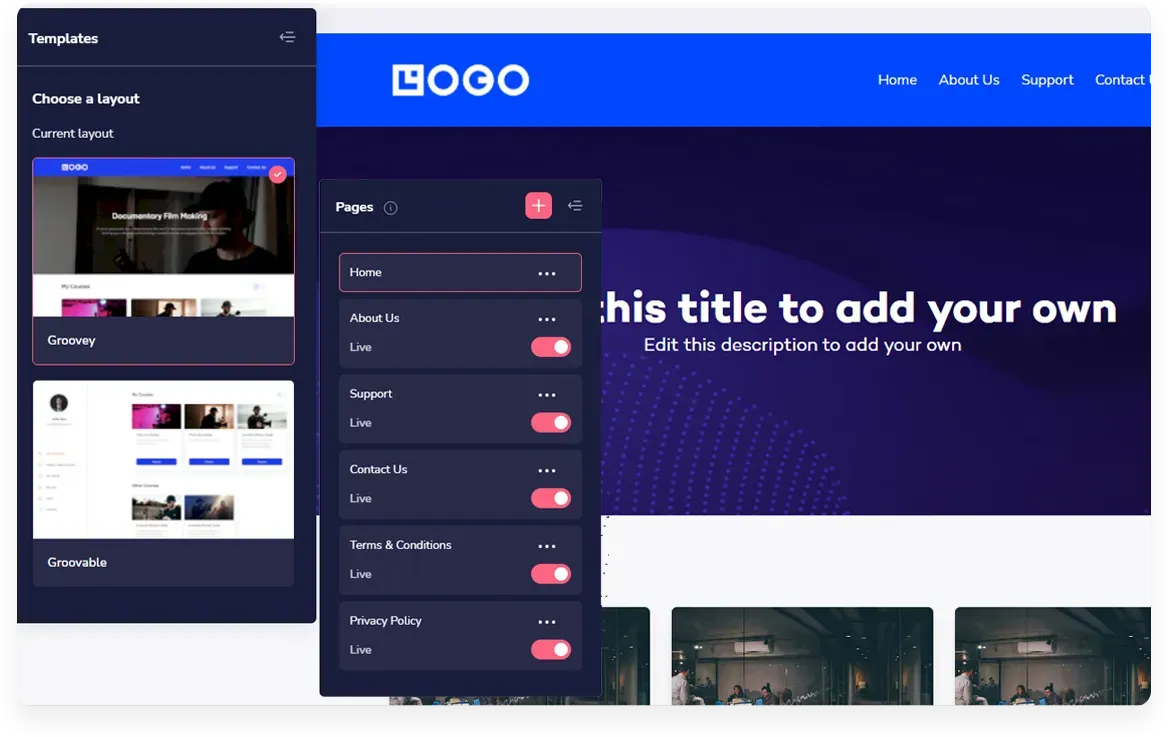Toggle About Us page live switch
Viewport: 1168px width, 737px height.
[551, 347]
